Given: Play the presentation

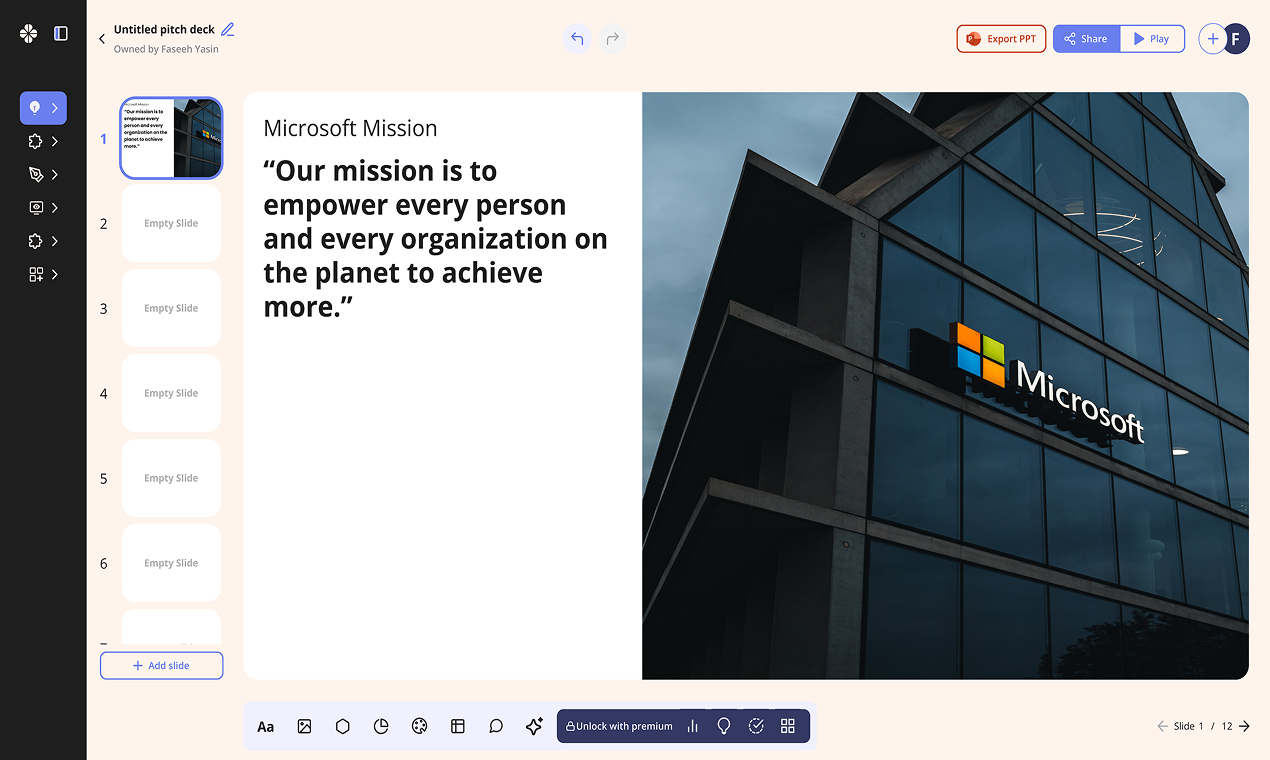Looking at the screenshot, I should click(1152, 39).
